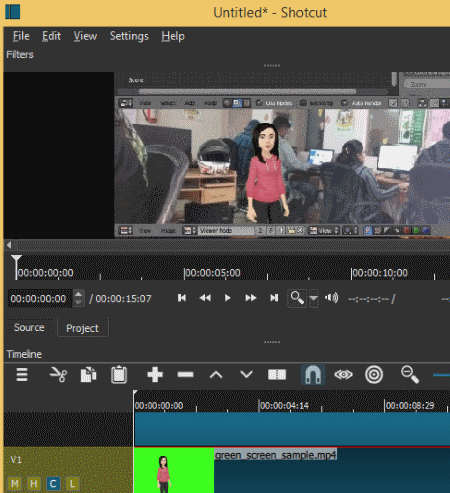This screenshot has height=493, width=450.
Task: Click the Filters panel title
Action: (20, 54)
